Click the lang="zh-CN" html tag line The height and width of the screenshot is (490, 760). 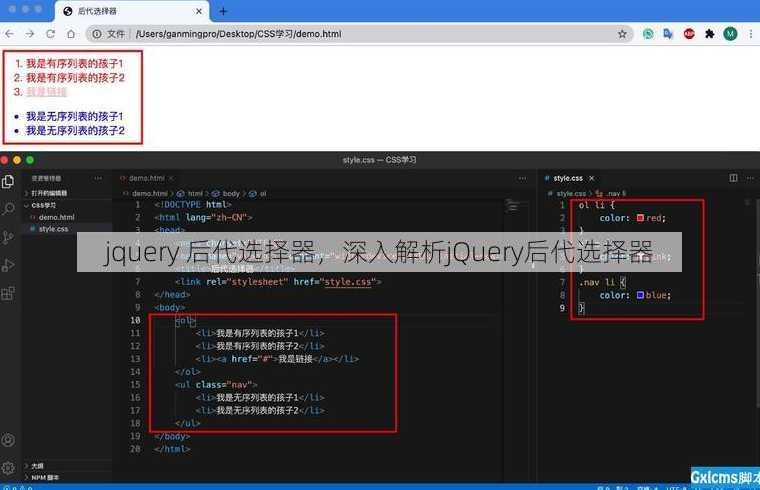[203, 218]
